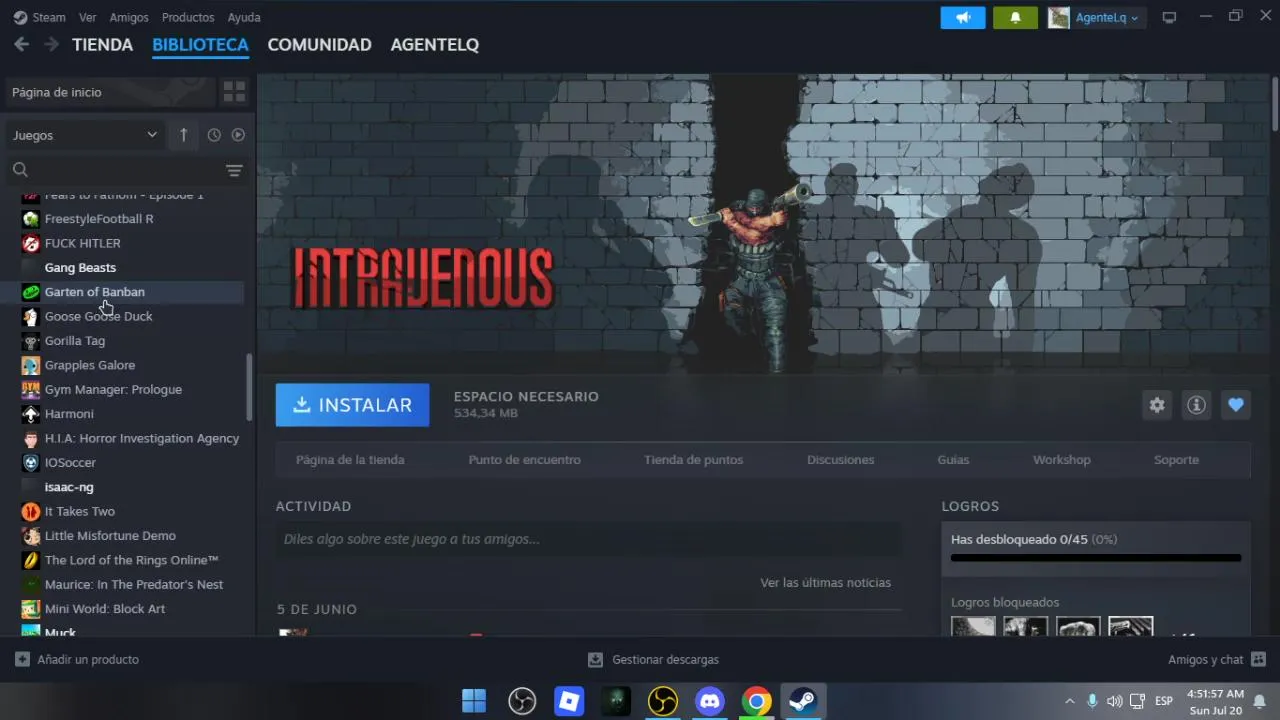The width and height of the screenshot is (1280, 720).
Task: Open Punto de encuentro link
Action: (x=524, y=460)
